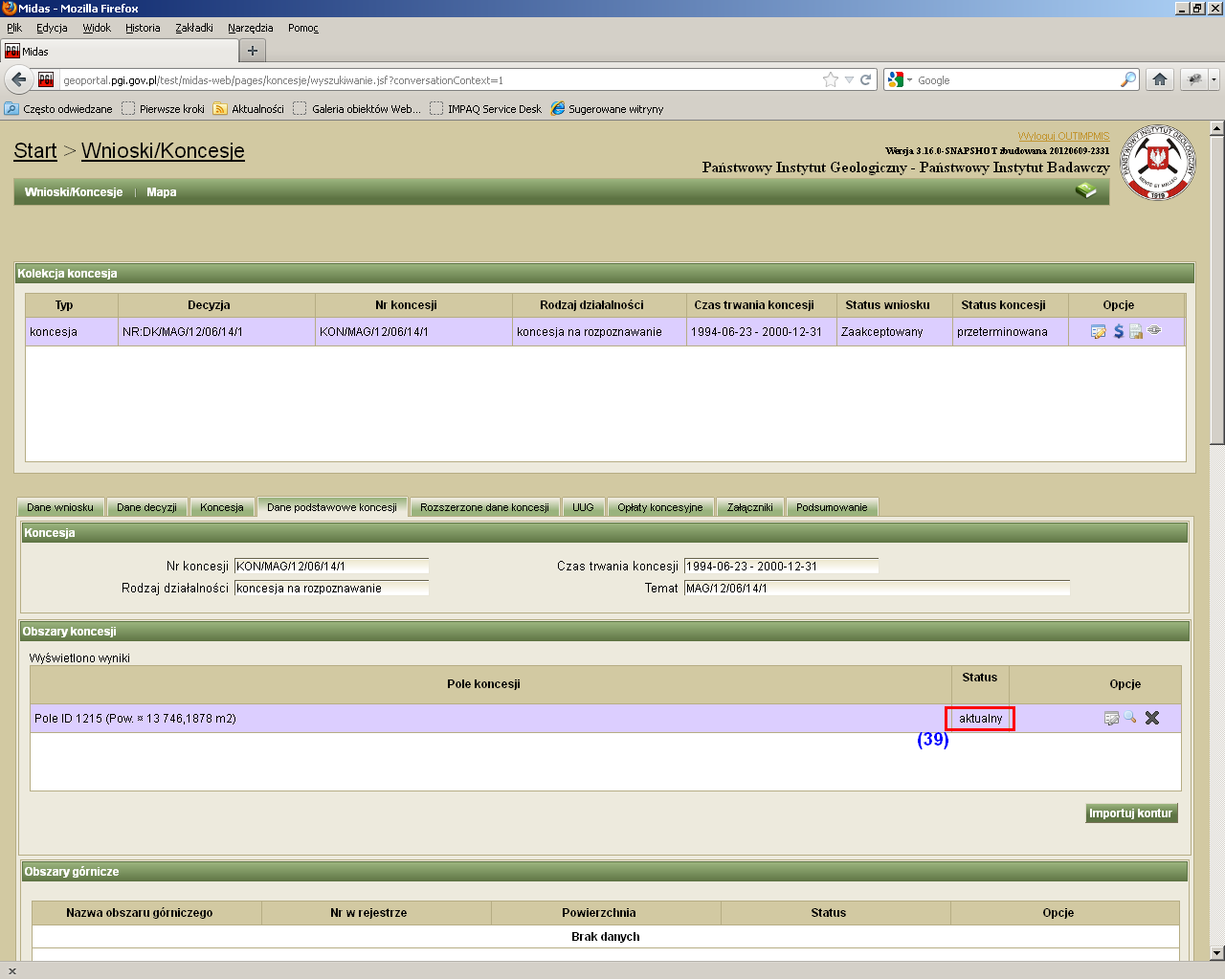
Task: Click the Rodzaj działalności input field
Action: (x=331, y=588)
